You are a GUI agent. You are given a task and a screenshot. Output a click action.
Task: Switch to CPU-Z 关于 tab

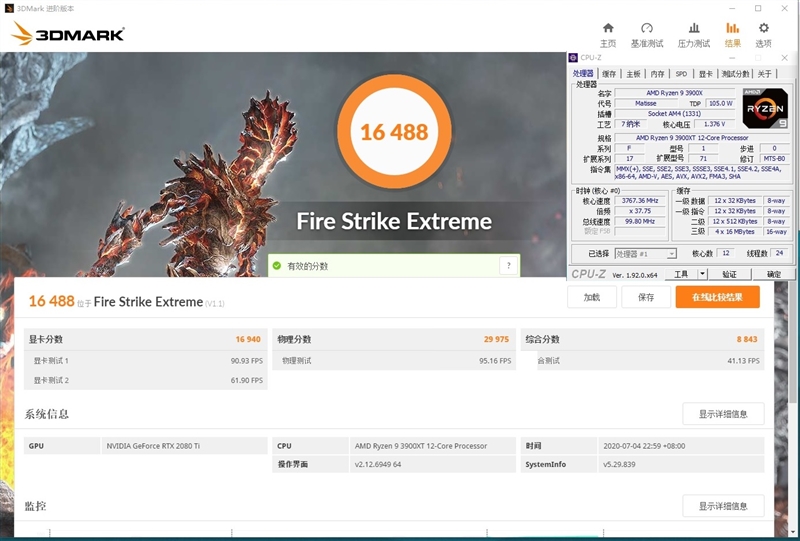(x=764, y=74)
